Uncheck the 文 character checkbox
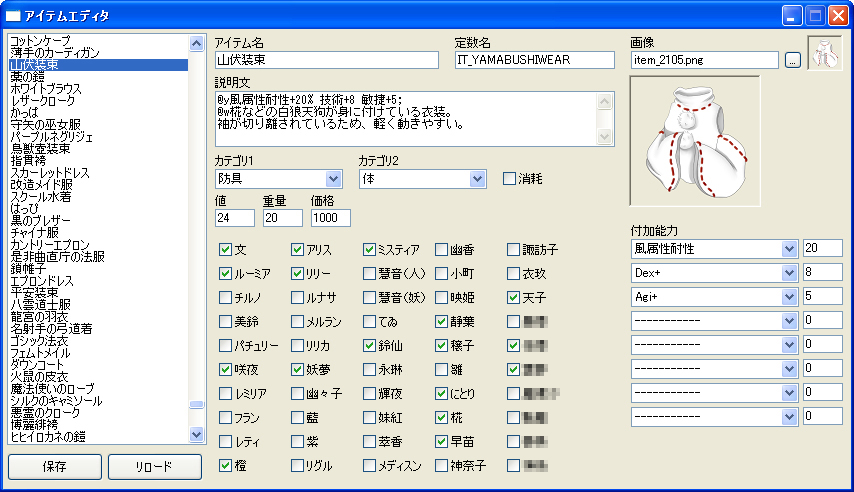854x492 pixels. point(225,249)
